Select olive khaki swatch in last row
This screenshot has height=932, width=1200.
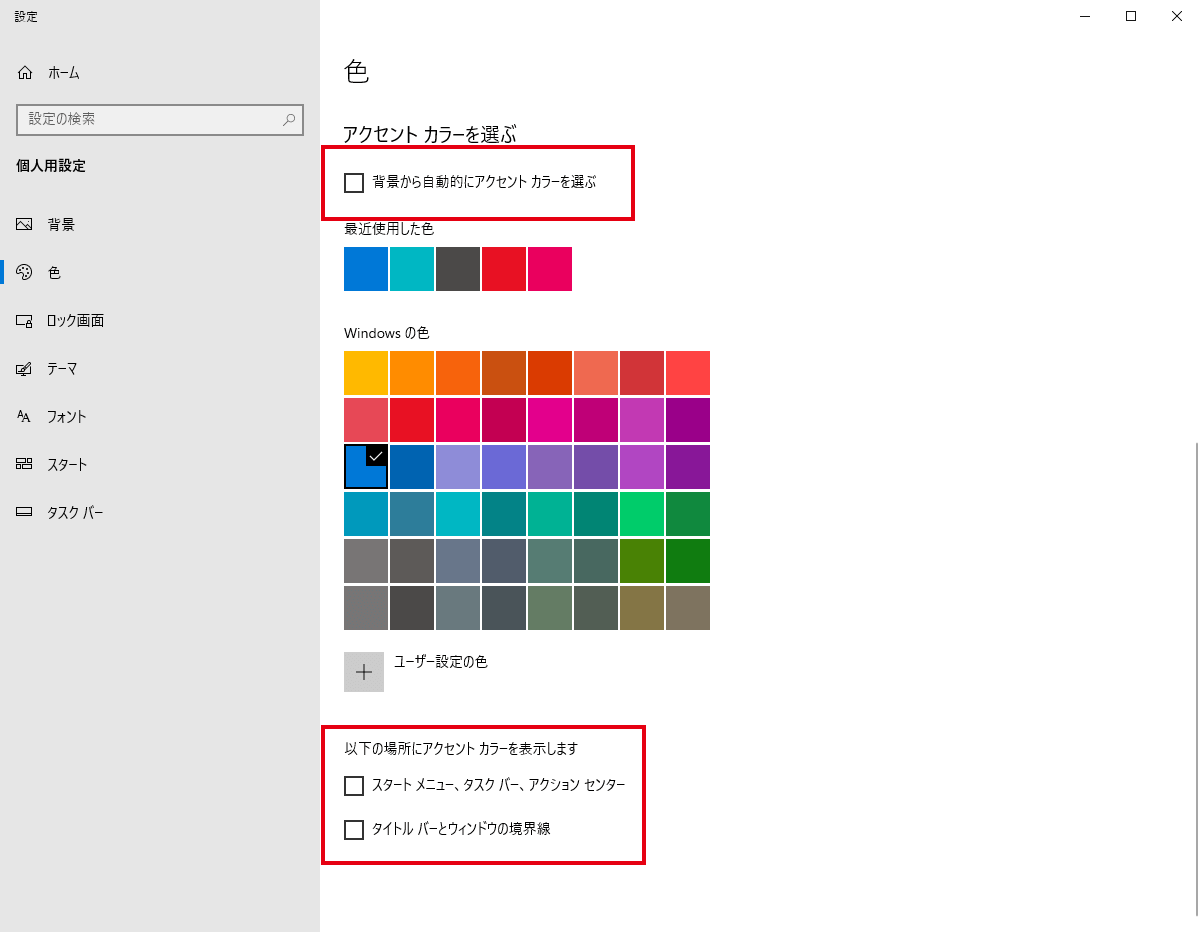[642, 608]
